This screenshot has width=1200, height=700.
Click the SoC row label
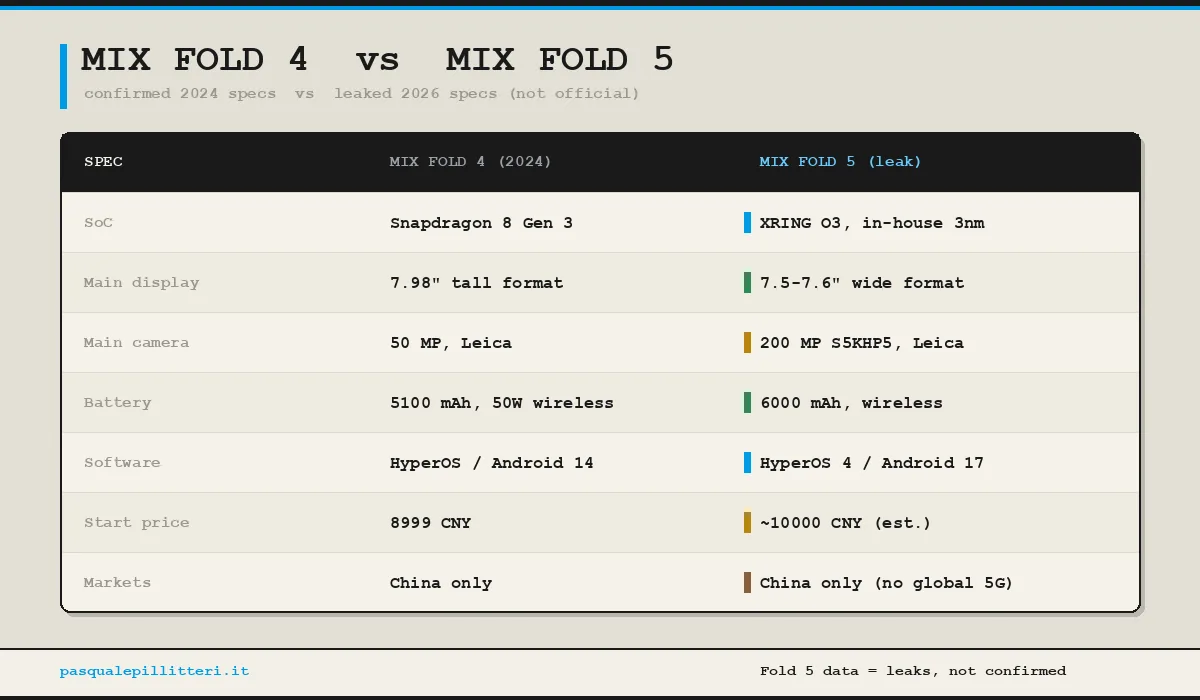98,222
